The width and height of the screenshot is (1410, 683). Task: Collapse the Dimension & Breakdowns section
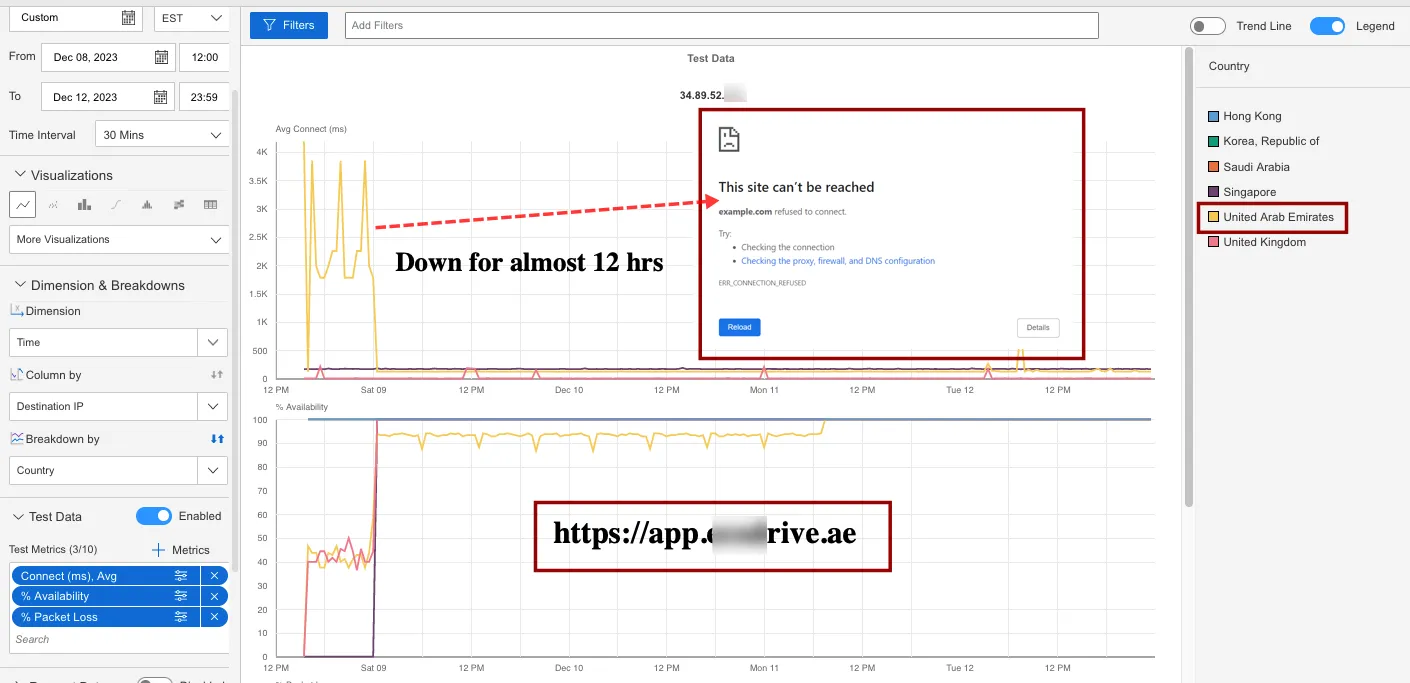tap(19, 285)
